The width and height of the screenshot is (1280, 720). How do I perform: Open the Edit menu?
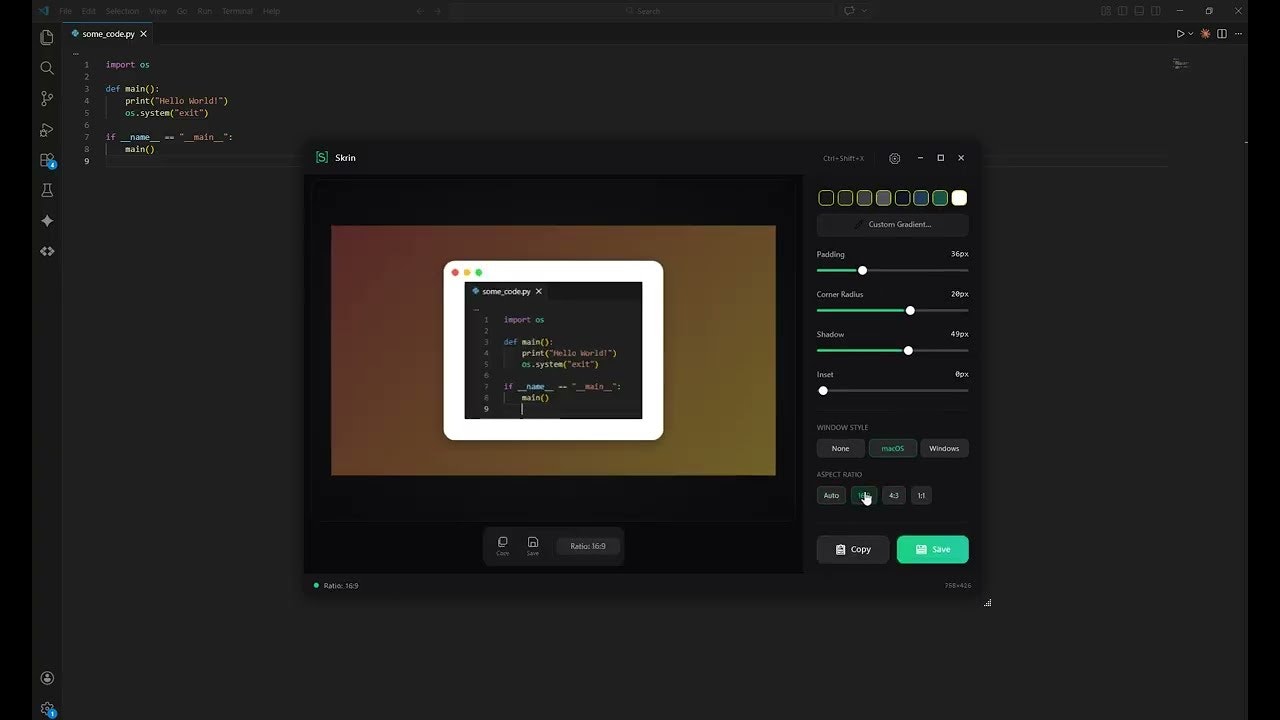(89, 11)
